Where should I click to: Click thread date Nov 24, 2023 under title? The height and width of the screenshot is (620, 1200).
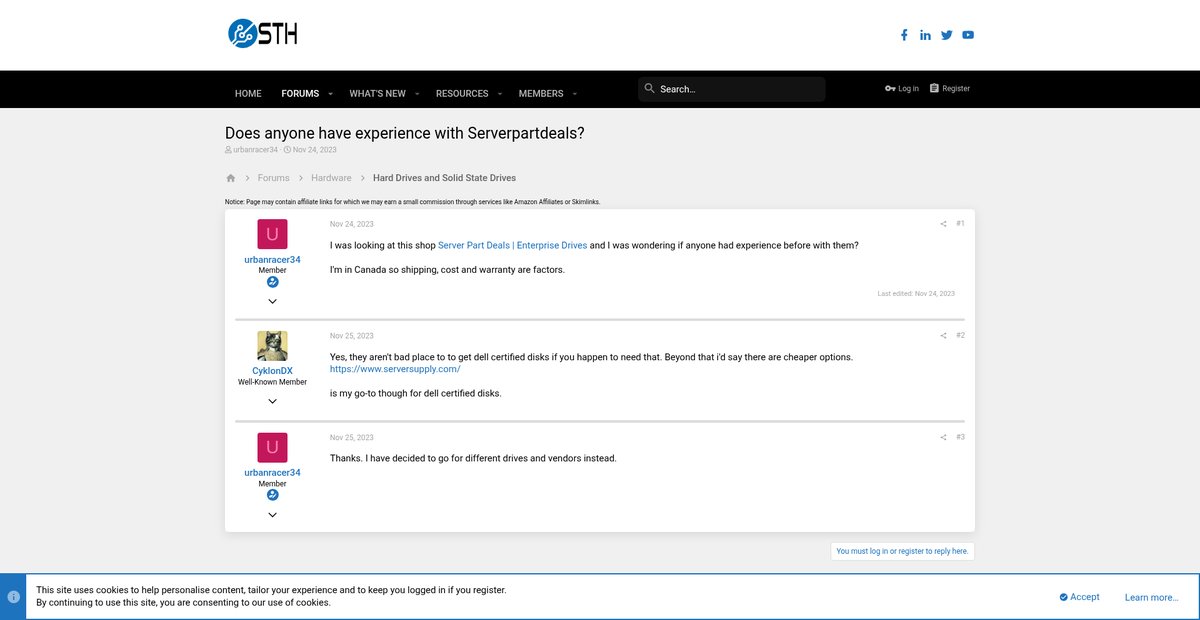tap(314, 150)
